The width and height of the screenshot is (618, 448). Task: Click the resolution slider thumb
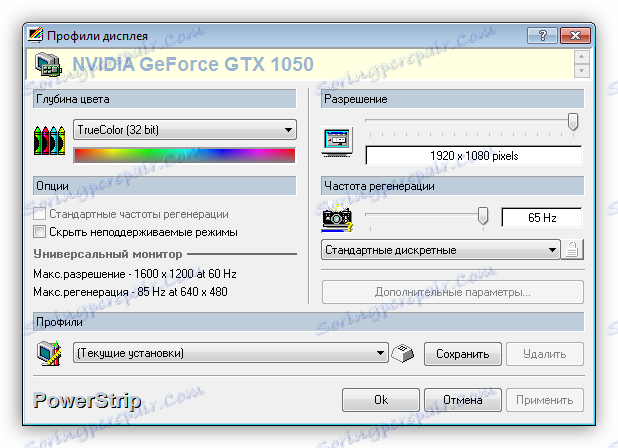(x=573, y=122)
